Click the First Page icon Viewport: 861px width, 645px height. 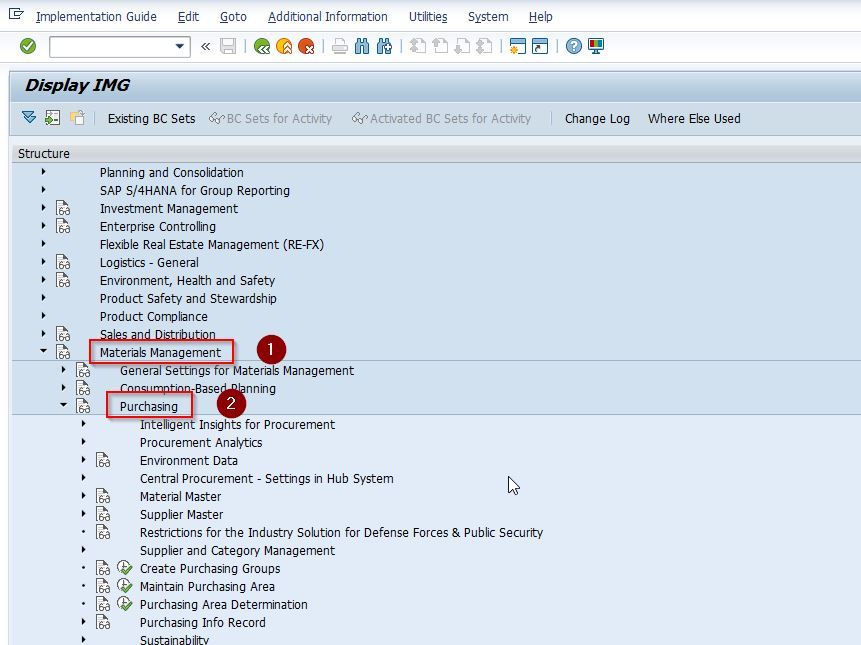point(418,46)
